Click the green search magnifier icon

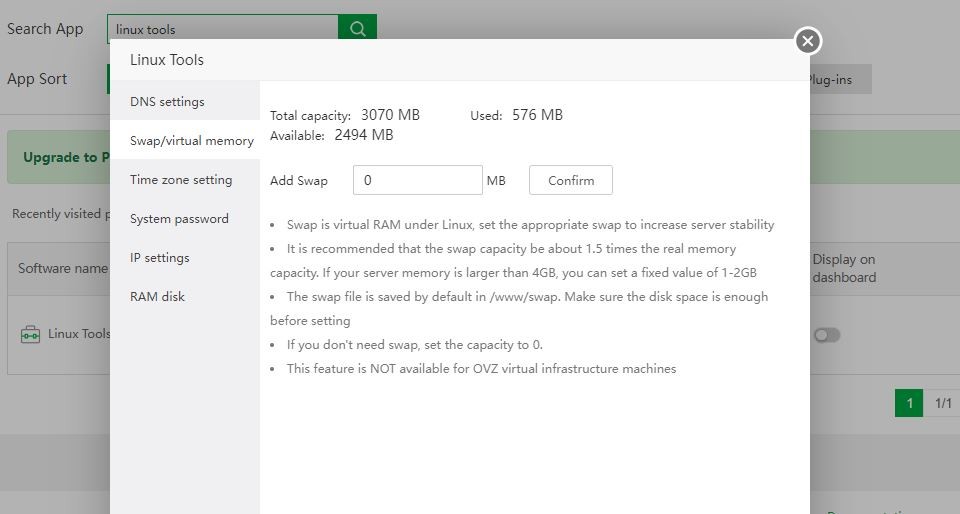pos(357,29)
